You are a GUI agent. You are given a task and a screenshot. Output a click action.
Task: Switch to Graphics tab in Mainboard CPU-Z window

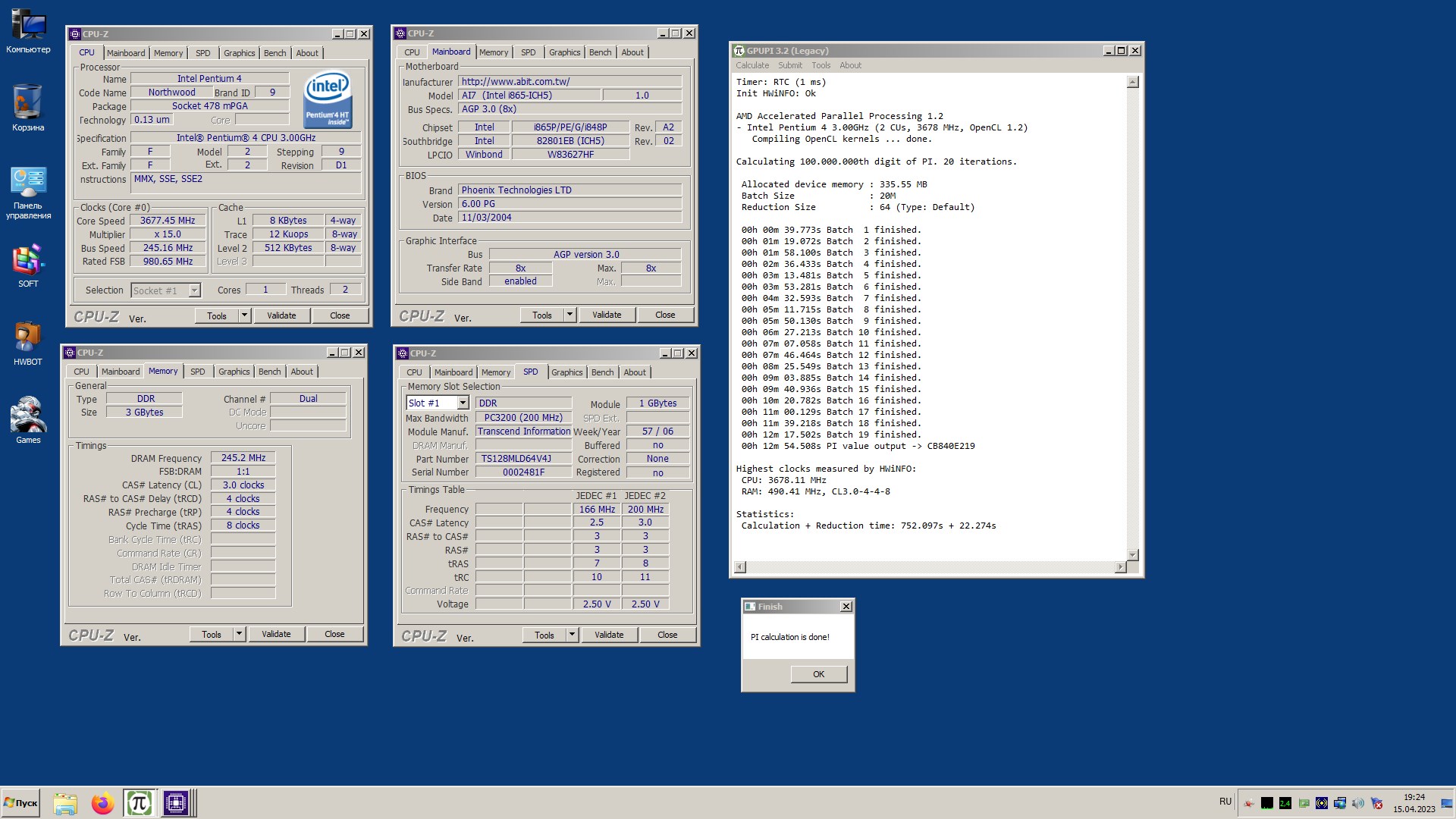(565, 52)
